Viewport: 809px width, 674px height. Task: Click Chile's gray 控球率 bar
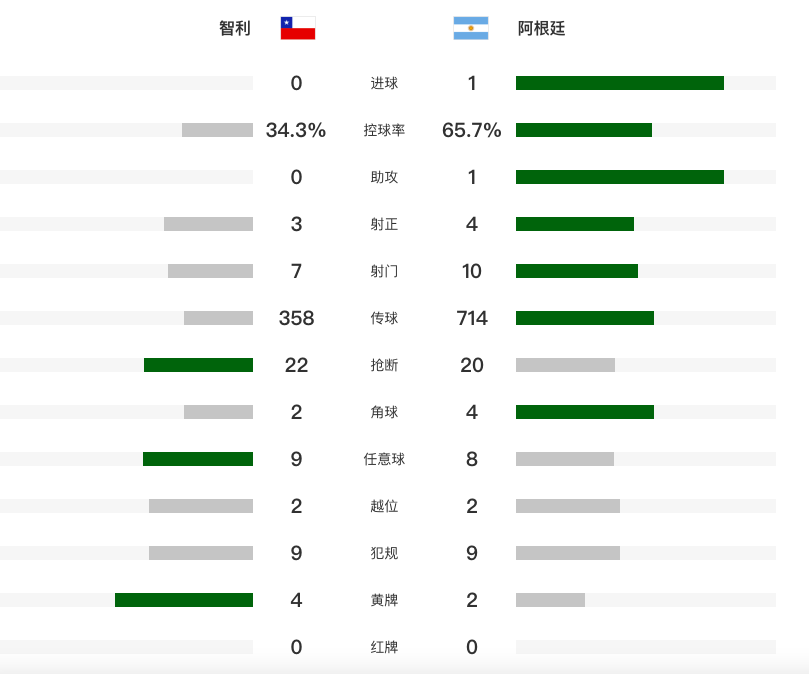point(217,130)
